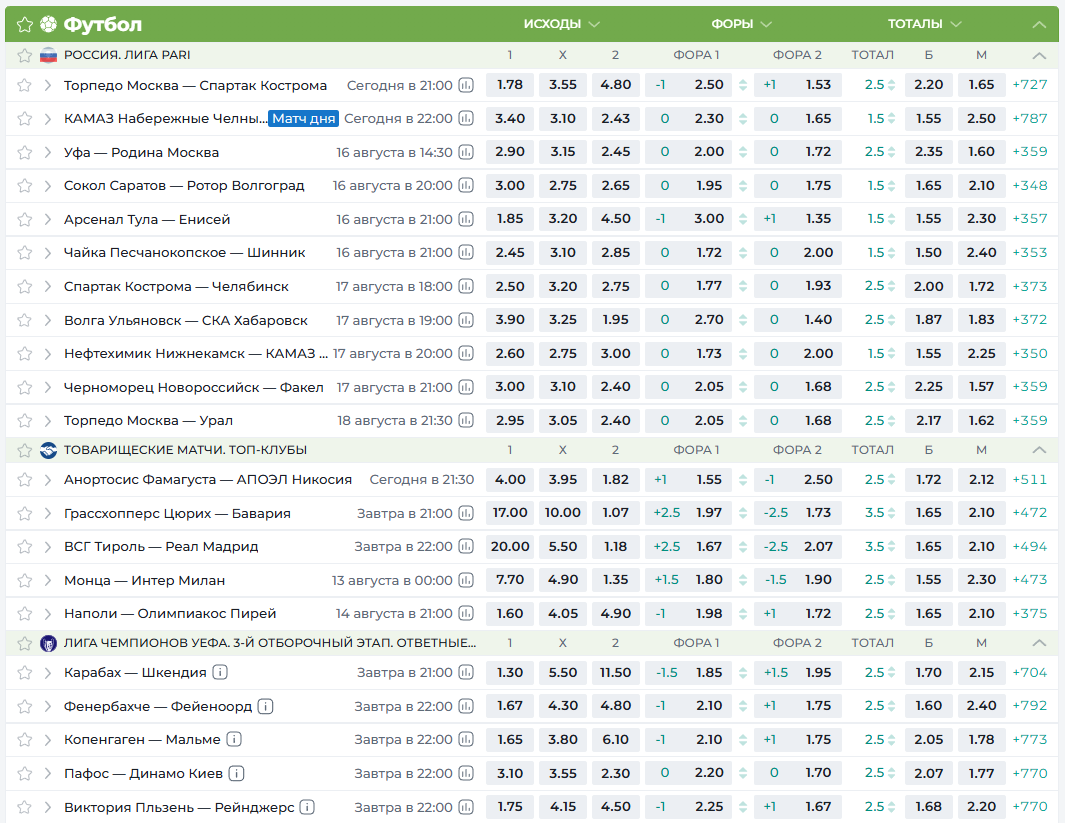Open statistics icon for Монца — Интер Милан
Viewport: 1065px width, 823px height.
[466, 580]
